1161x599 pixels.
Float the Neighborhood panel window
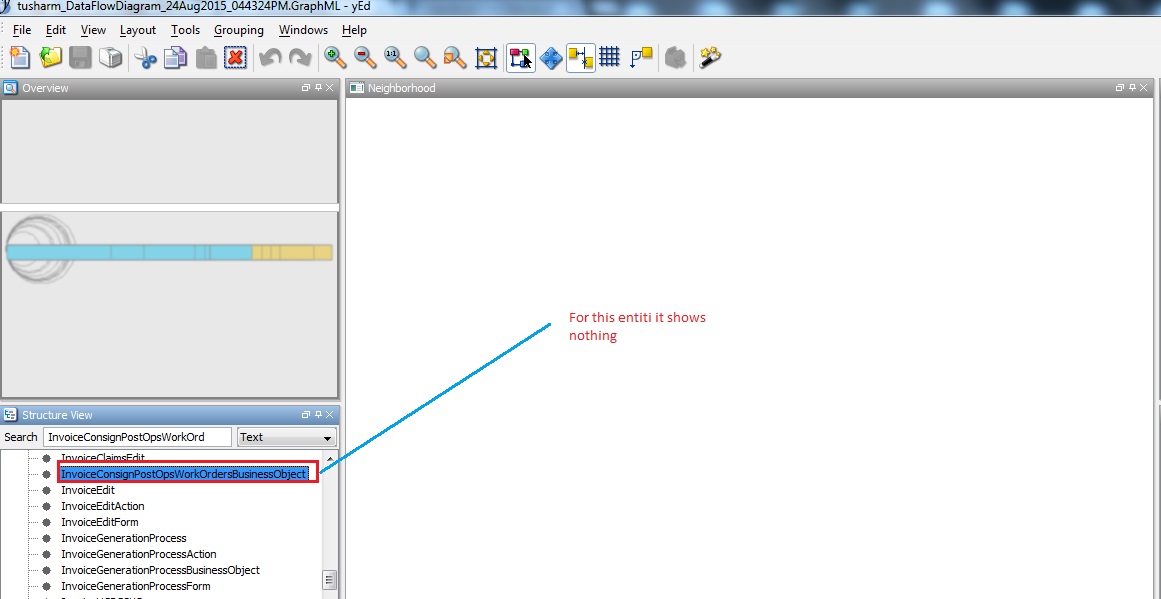coord(1119,88)
